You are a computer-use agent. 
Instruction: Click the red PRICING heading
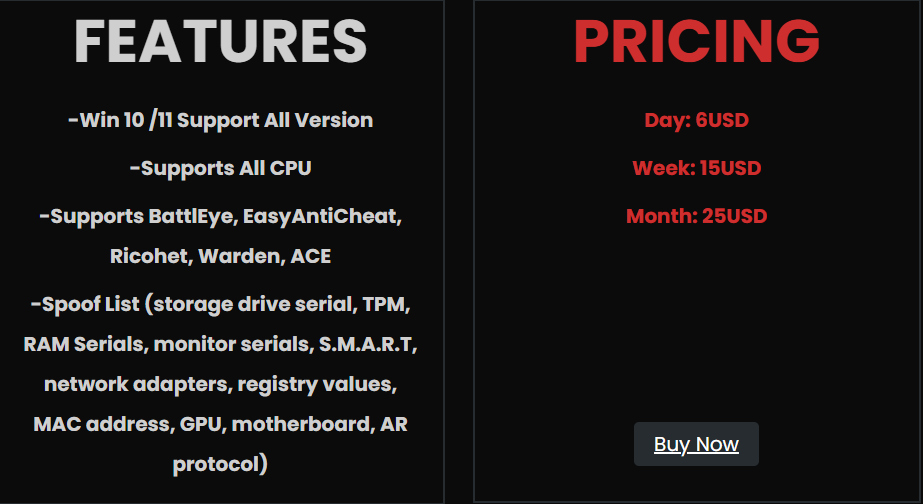pos(696,42)
